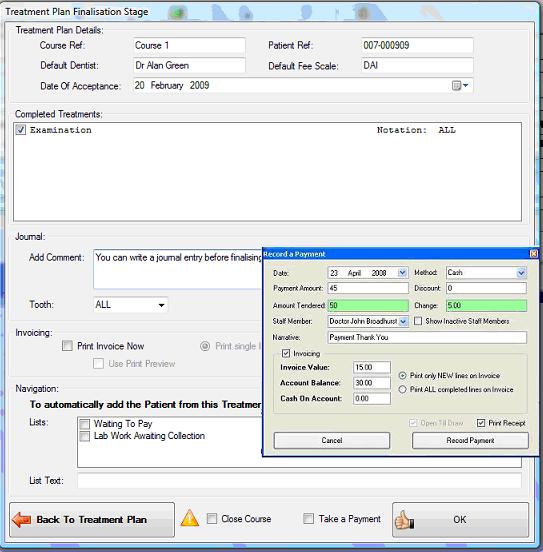Open the Tooth ALL dropdown

(161, 305)
